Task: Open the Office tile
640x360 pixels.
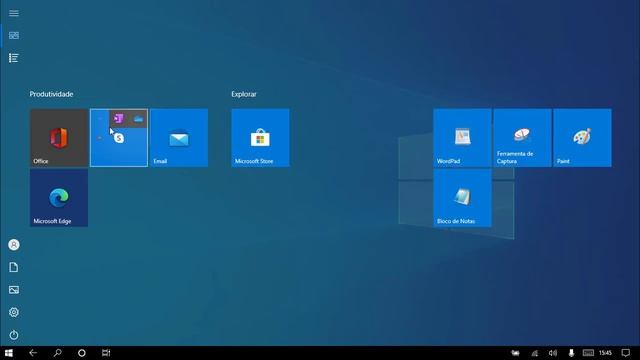Action: tap(59, 138)
